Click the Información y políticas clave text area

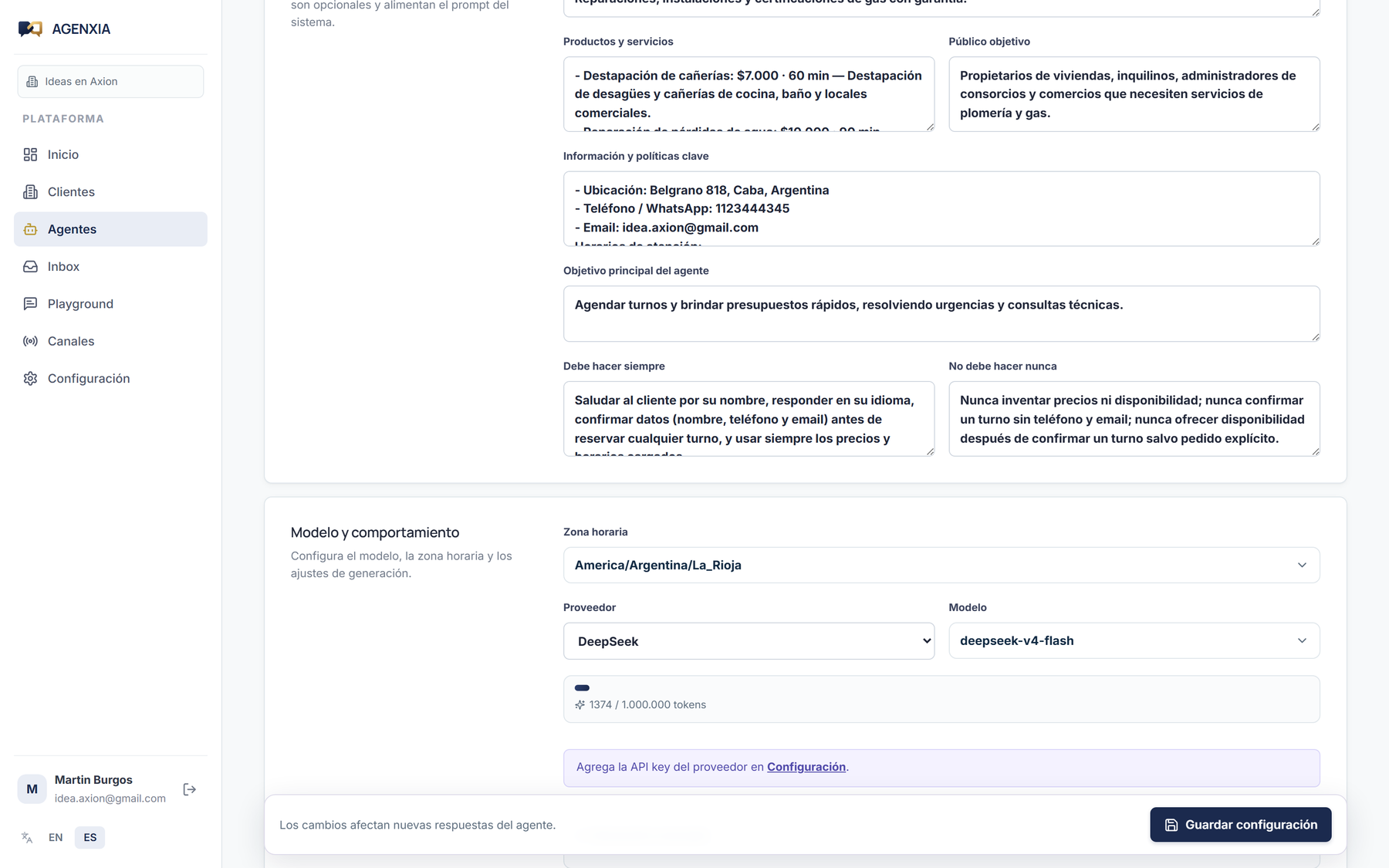(x=941, y=209)
